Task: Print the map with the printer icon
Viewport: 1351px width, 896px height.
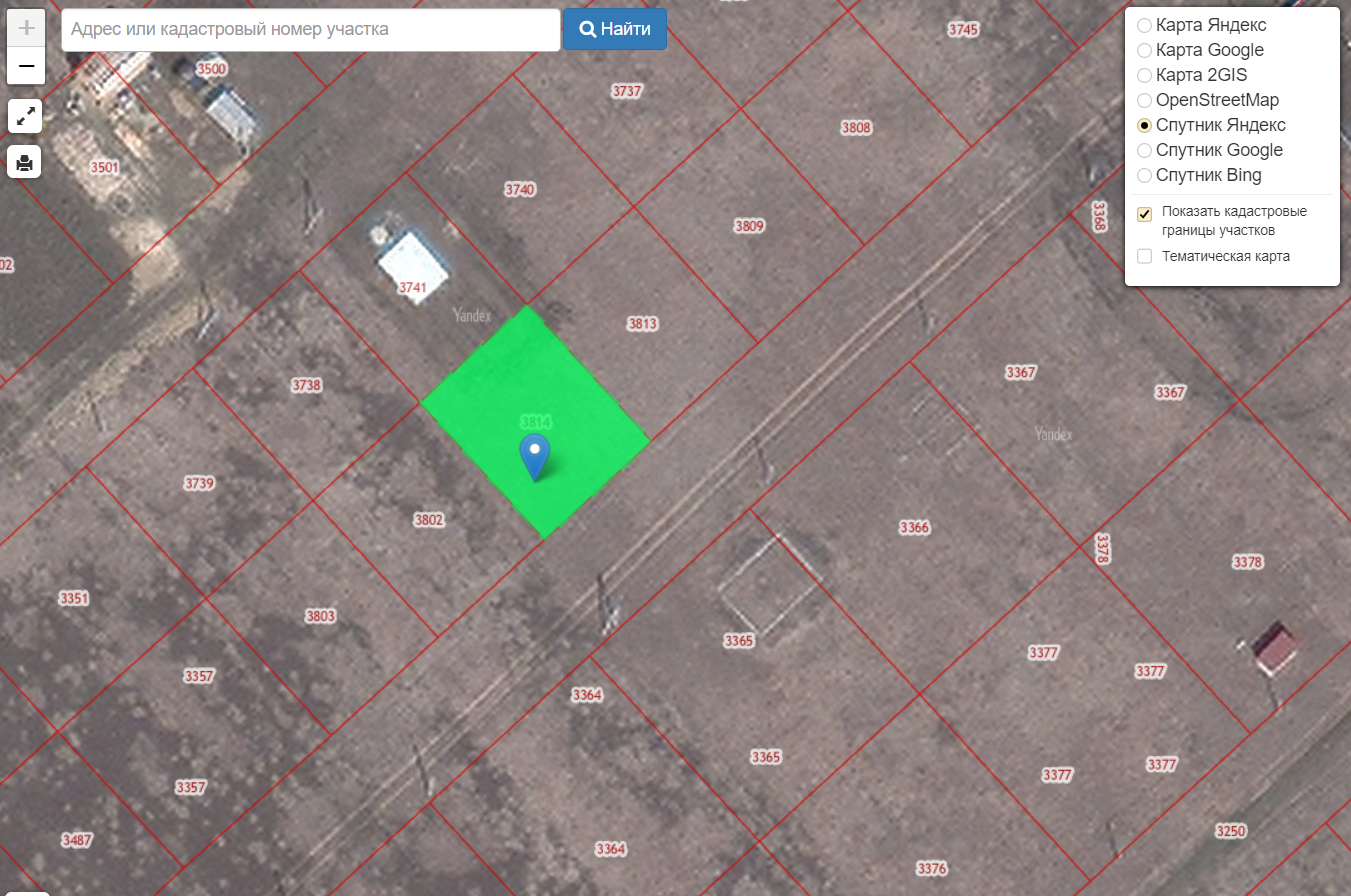Action: (24, 161)
